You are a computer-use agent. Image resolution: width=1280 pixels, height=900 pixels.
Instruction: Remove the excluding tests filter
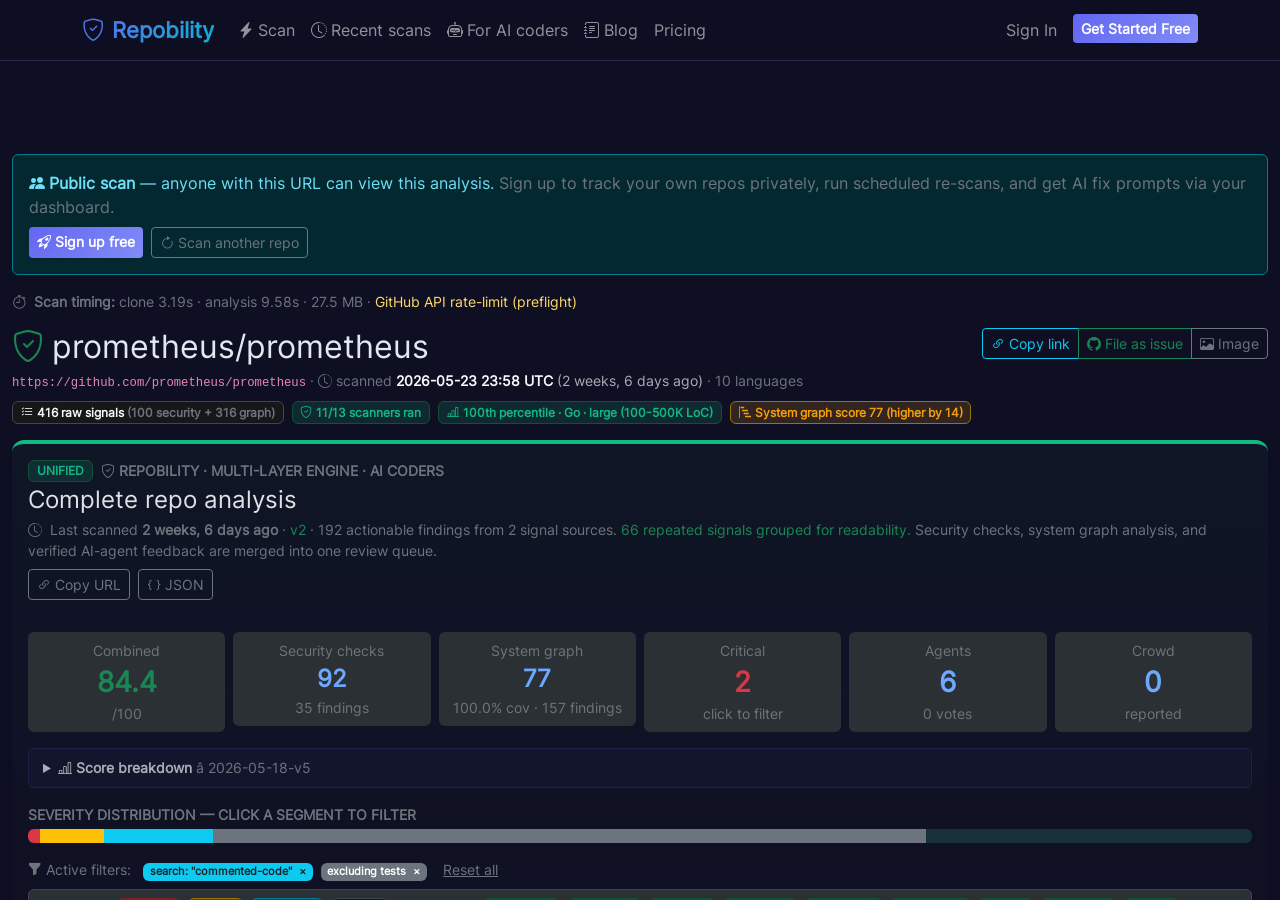[417, 872]
